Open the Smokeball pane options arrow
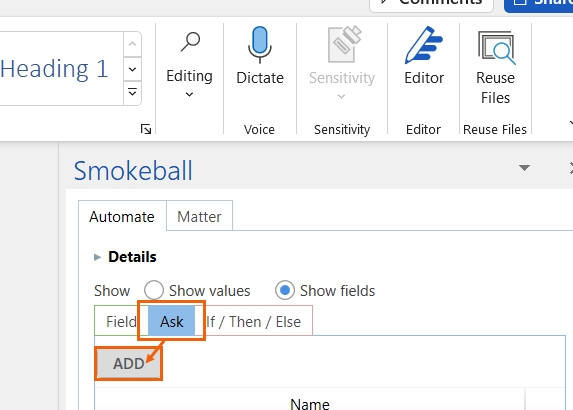Image resolution: width=573 pixels, height=410 pixels. click(524, 168)
